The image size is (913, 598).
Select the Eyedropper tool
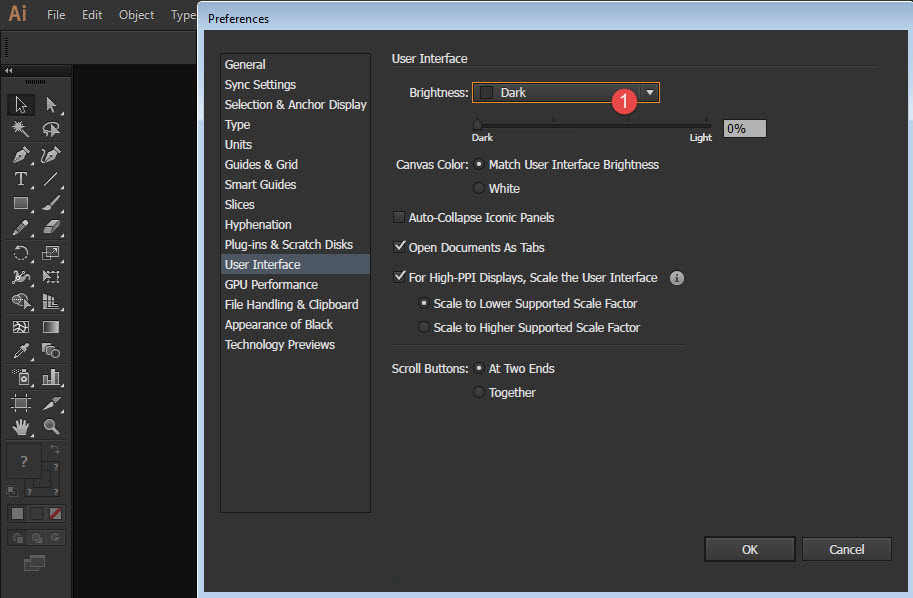pos(21,351)
